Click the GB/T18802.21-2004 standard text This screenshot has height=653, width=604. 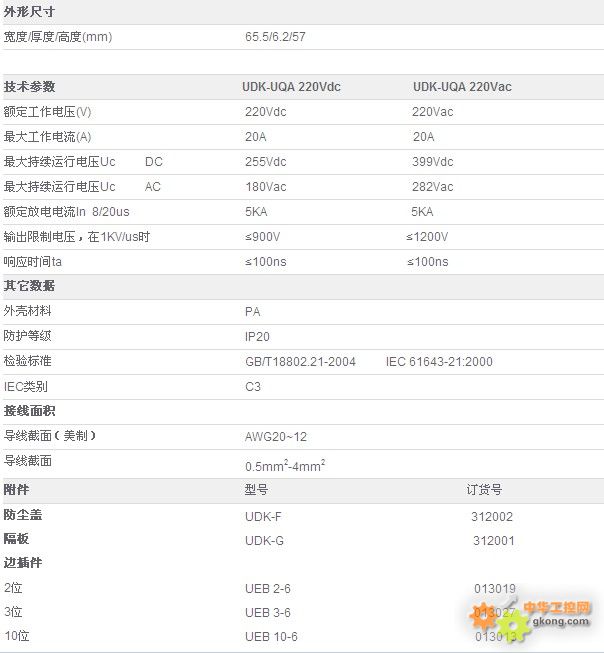tap(301, 362)
